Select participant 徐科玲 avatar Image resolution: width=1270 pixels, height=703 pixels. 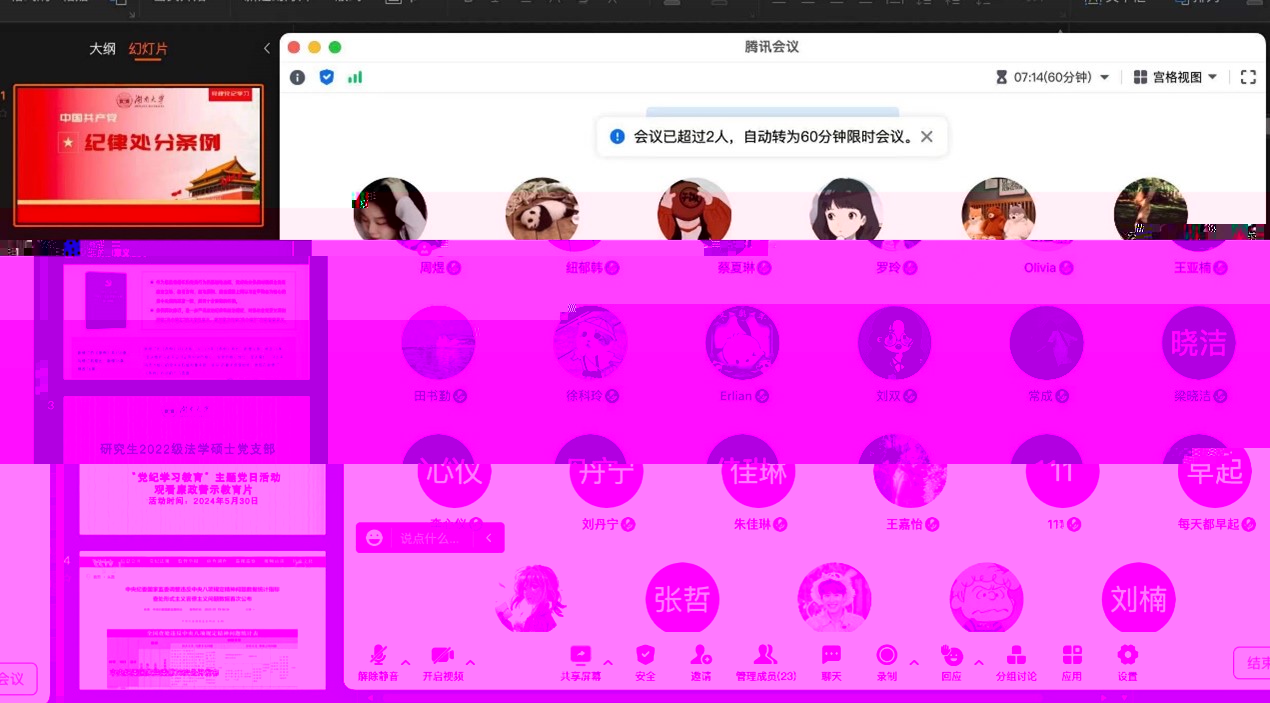[x=590, y=342]
